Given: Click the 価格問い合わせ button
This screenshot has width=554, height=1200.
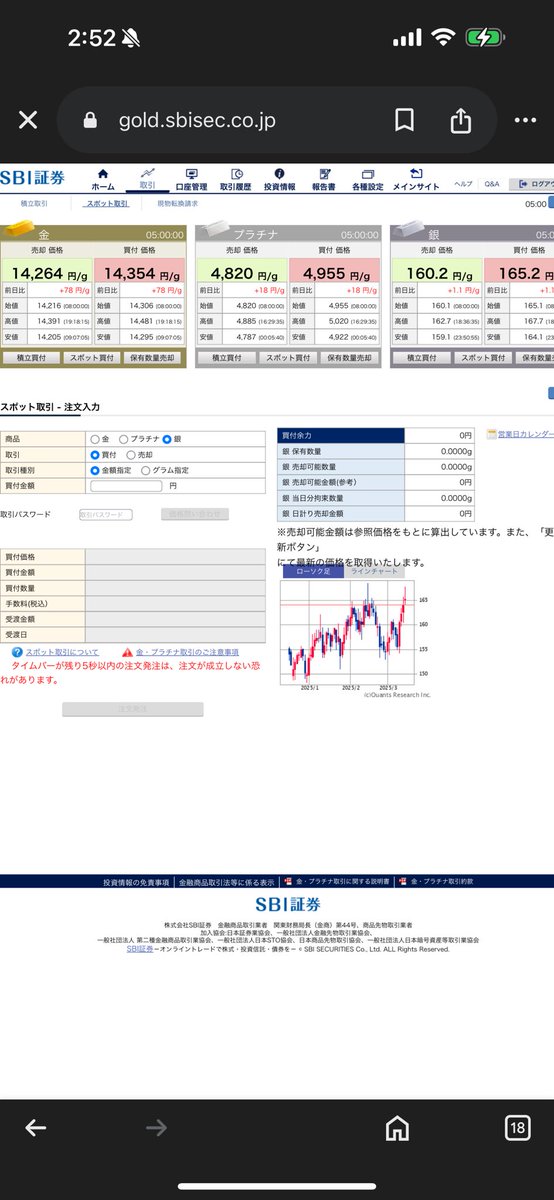Looking at the screenshot, I should tap(194, 514).
